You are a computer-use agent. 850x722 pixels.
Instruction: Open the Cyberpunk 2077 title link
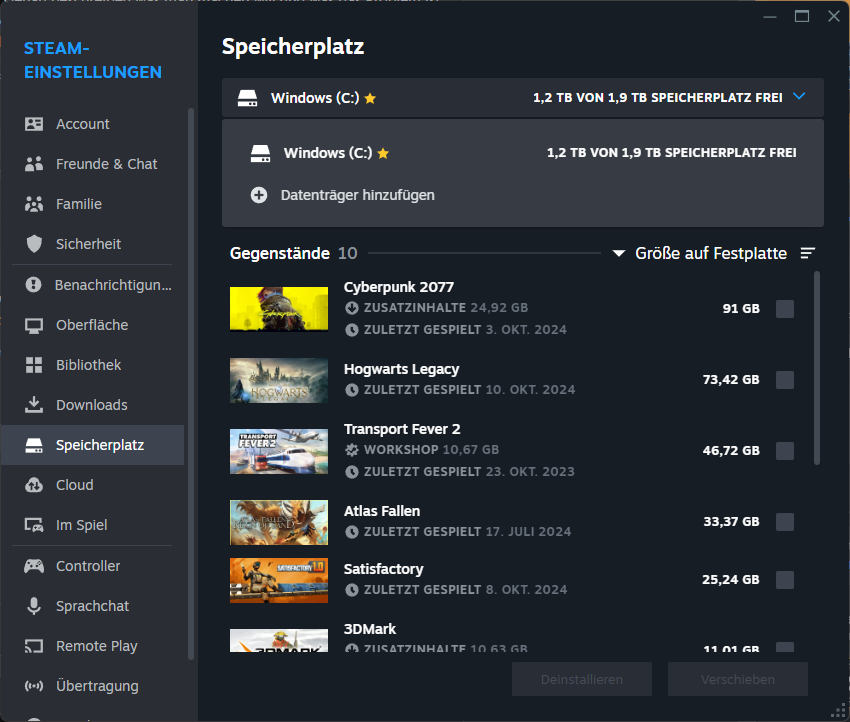(398, 287)
